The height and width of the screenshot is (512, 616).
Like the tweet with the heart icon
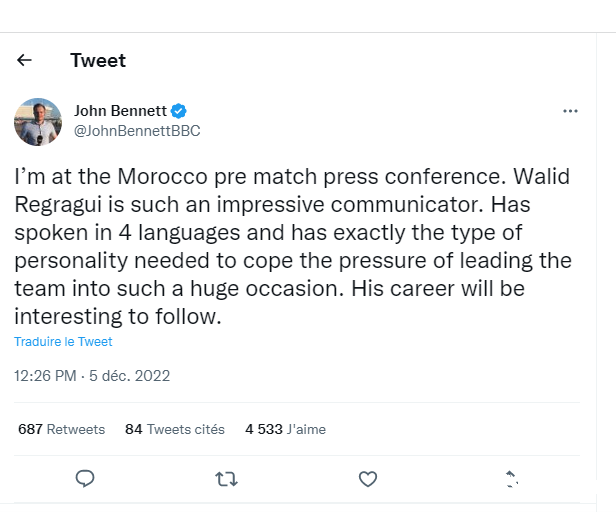coord(368,479)
